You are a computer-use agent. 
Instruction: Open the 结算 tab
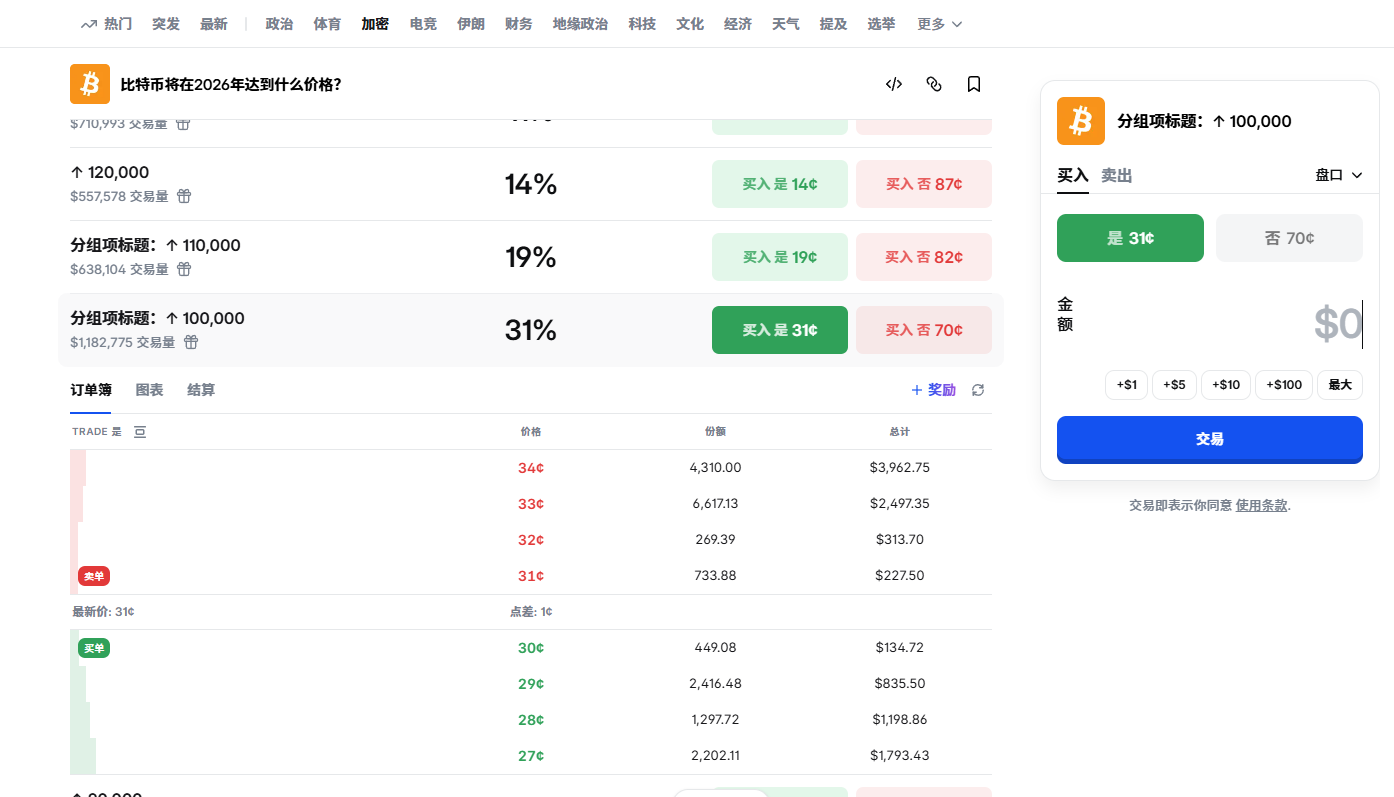[201, 390]
